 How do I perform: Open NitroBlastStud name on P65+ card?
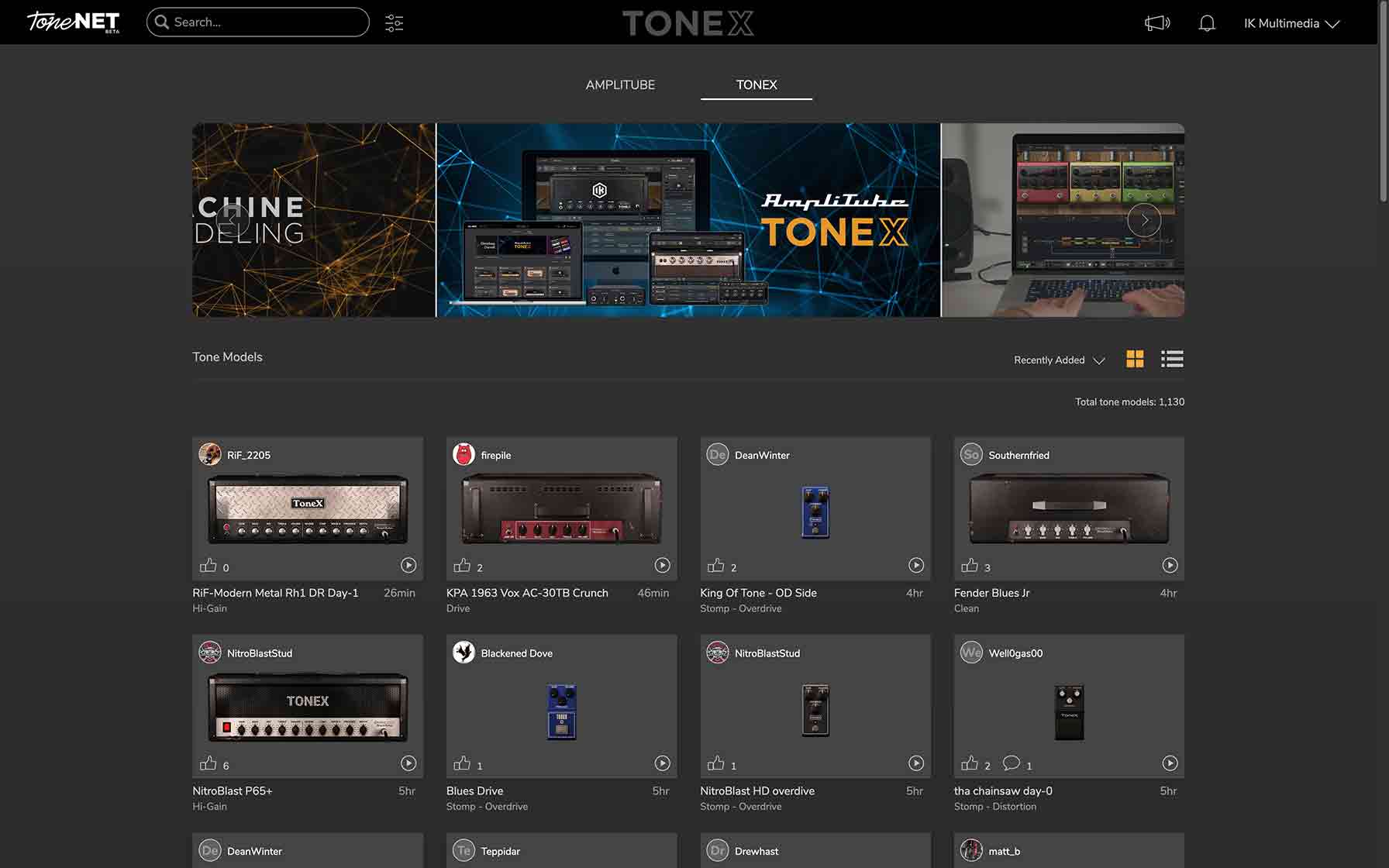click(260, 653)
